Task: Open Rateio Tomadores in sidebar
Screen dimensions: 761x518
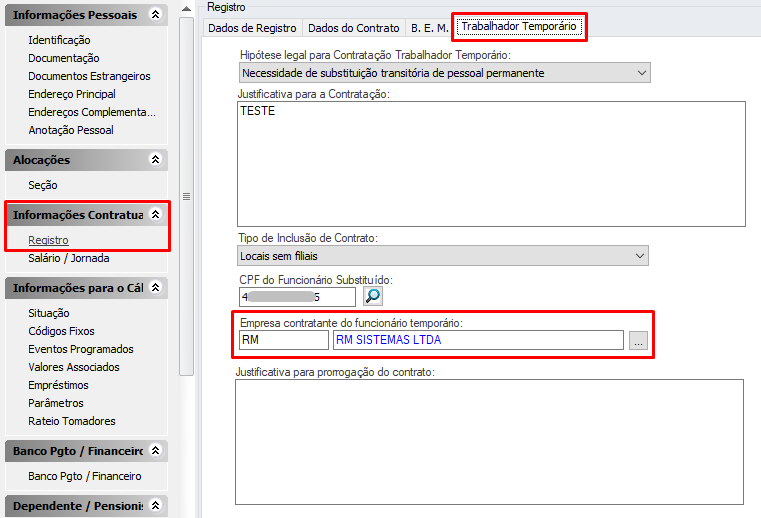Action: [72, 421]
